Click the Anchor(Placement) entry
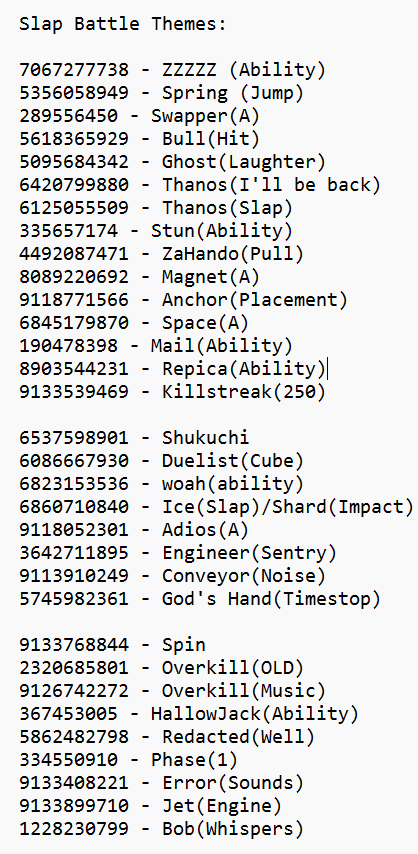Viewport: 418px width, 854px height. pyautogui.click(x=183, y=300)
